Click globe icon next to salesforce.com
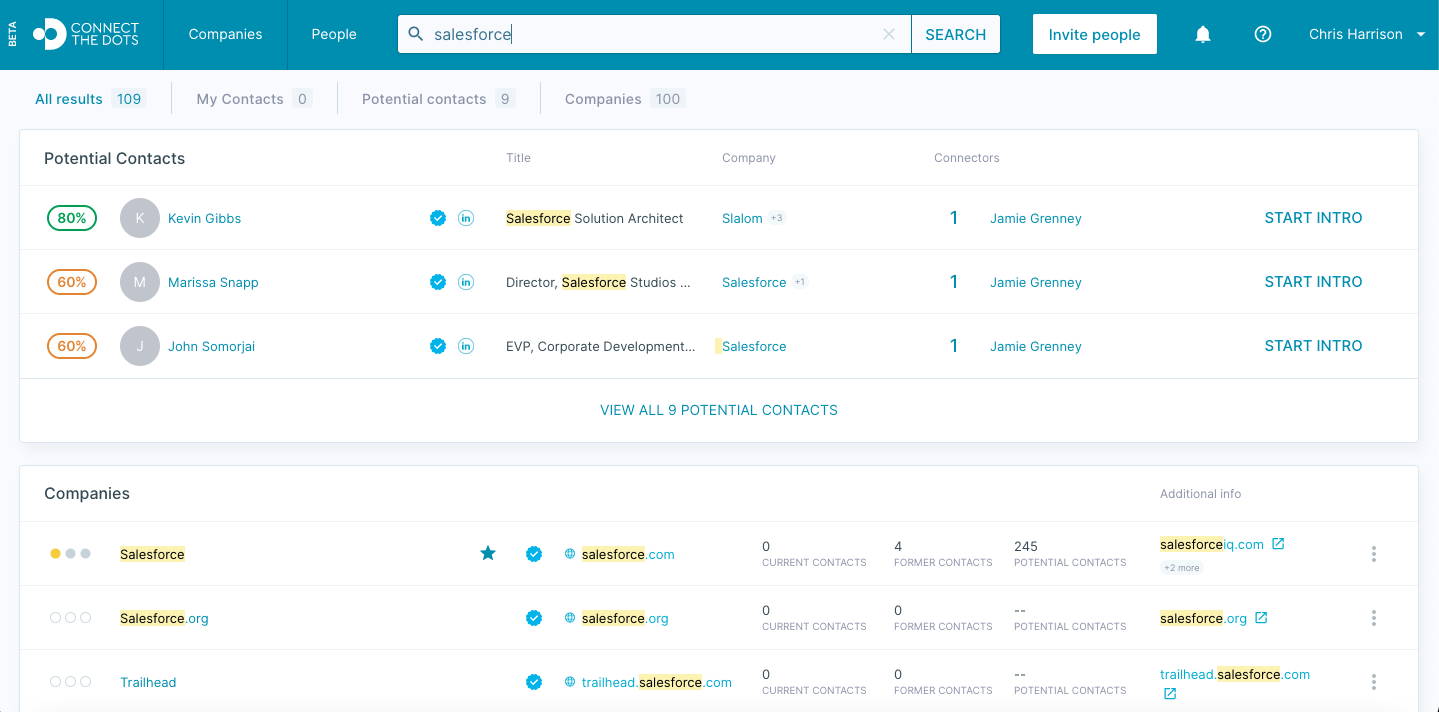The height and width of the screenshot is (712, 1439). [570, 554]
